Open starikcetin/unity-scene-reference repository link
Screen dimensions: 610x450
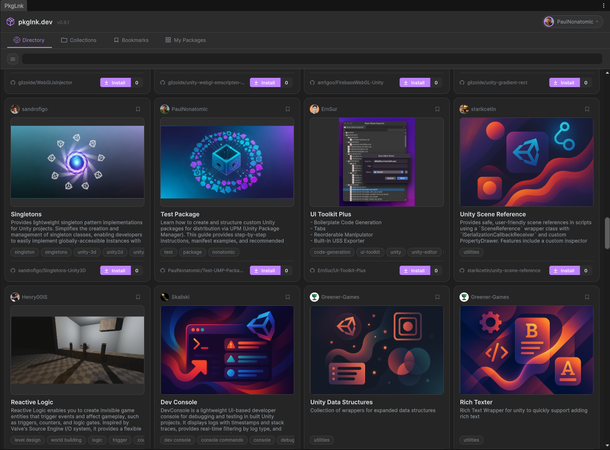500,270
